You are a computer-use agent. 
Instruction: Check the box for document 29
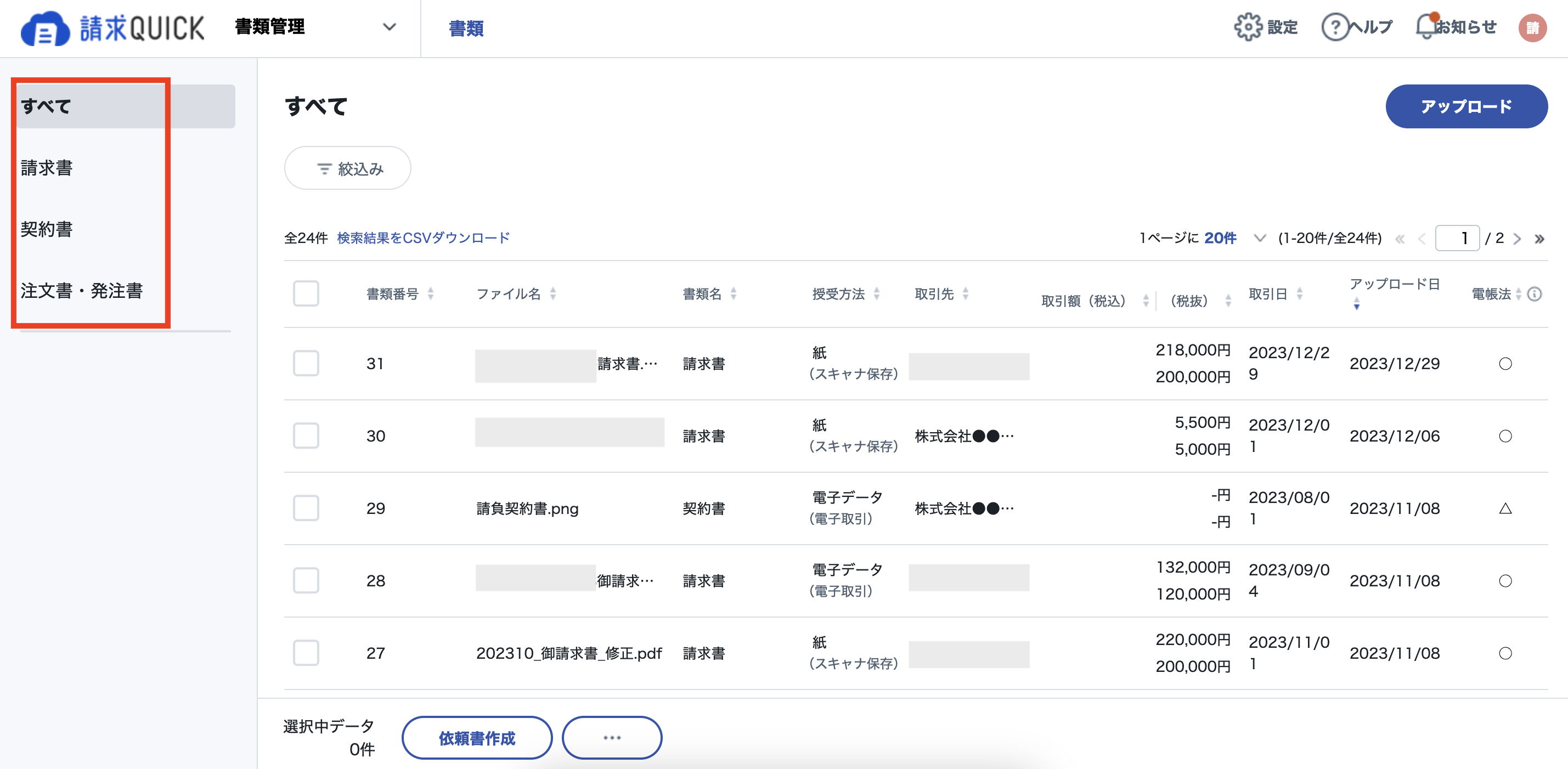(306, 508)
